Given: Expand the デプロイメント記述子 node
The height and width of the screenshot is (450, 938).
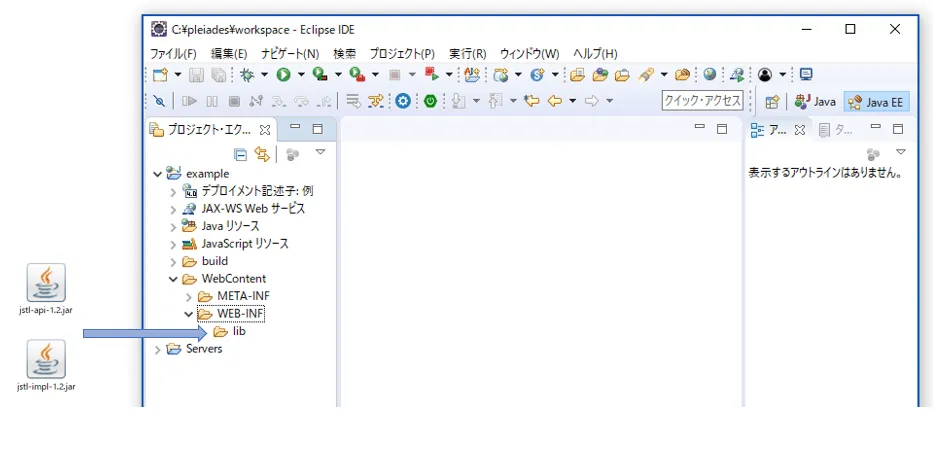Looking at the screenshot, I should 173,192.
